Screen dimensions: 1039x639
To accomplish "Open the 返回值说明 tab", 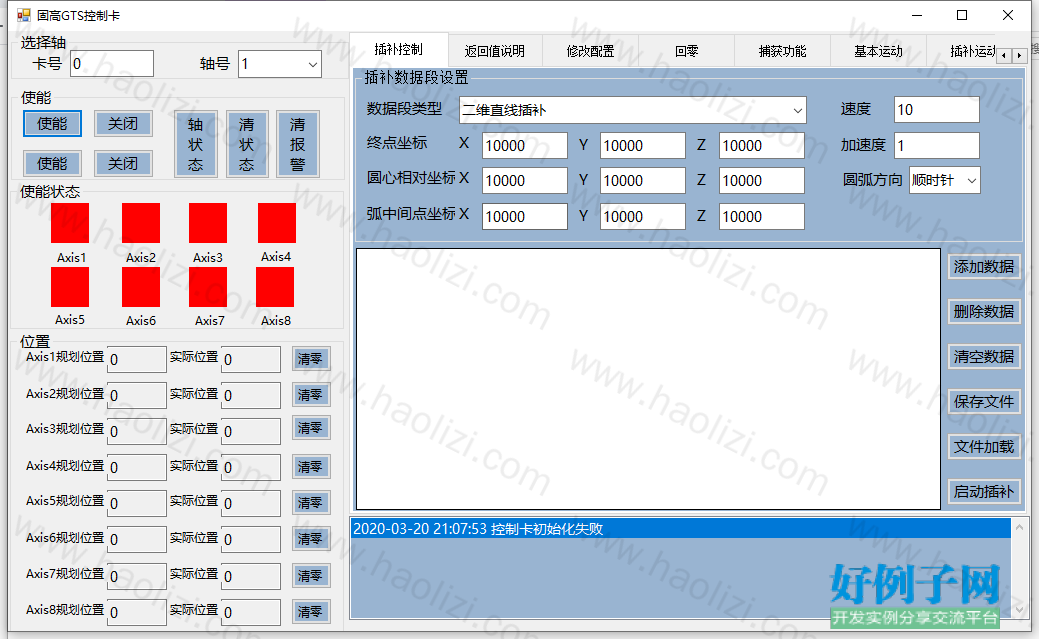I will 494,51.
